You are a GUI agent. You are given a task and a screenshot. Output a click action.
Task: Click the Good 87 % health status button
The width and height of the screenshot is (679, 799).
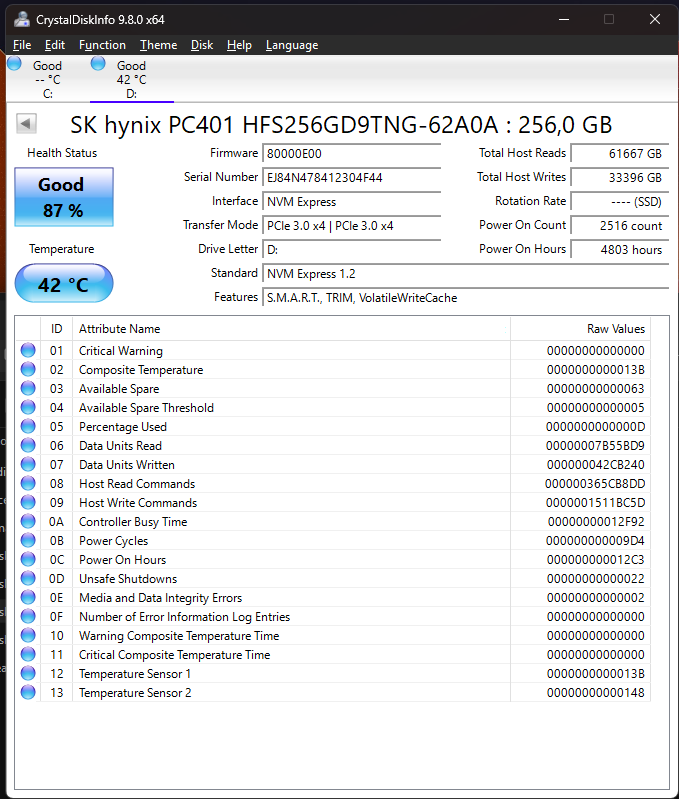(64, 197)
